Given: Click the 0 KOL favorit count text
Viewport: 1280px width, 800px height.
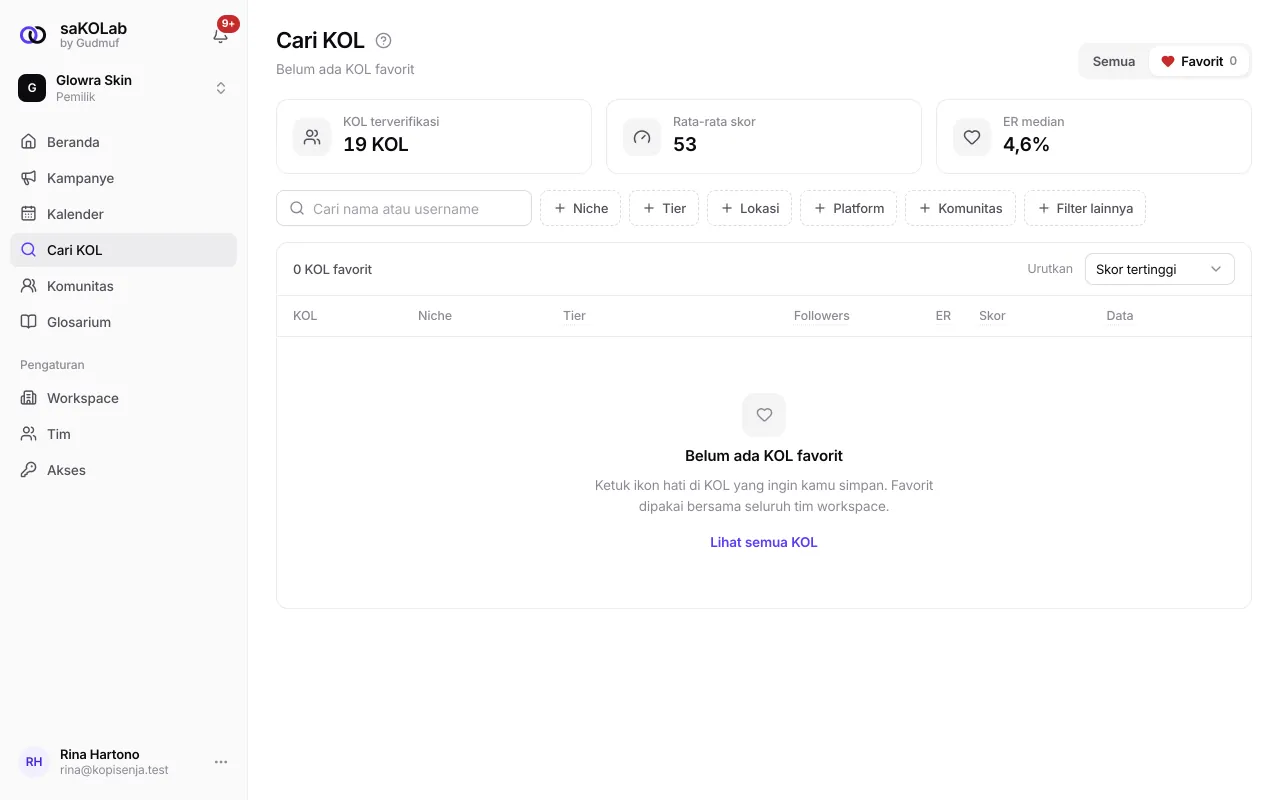Looking at the screenshot, I should pos(333,269).
